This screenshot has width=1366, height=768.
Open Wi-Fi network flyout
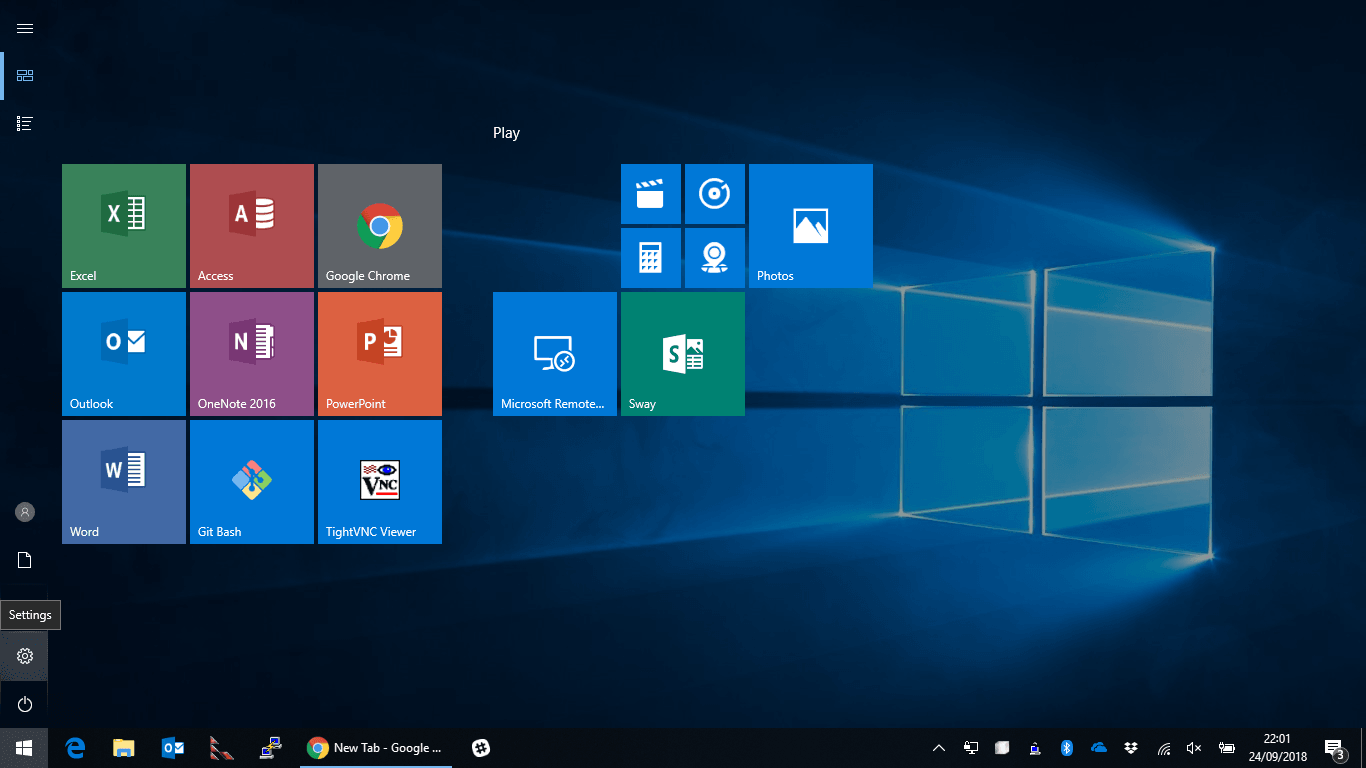pyautogui.click(x=1164, y=748)
